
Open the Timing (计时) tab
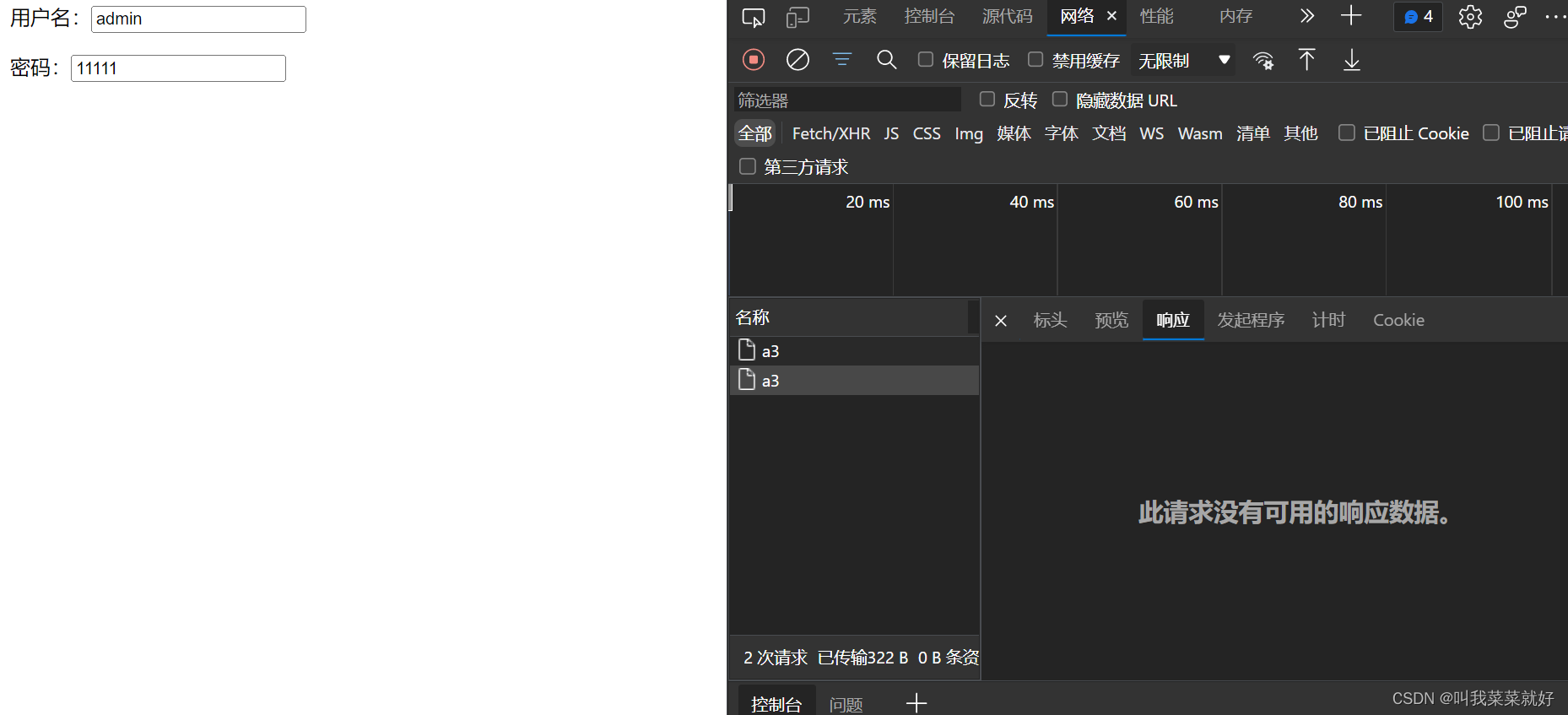(x=1328, y=321)
